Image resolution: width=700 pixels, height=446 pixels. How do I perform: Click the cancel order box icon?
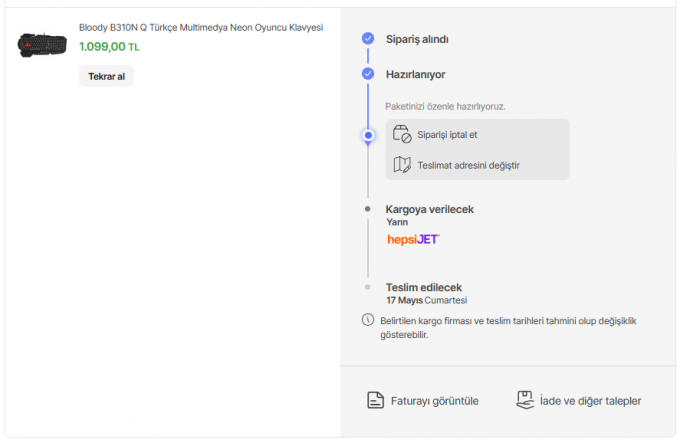click(x=402, y=135)
